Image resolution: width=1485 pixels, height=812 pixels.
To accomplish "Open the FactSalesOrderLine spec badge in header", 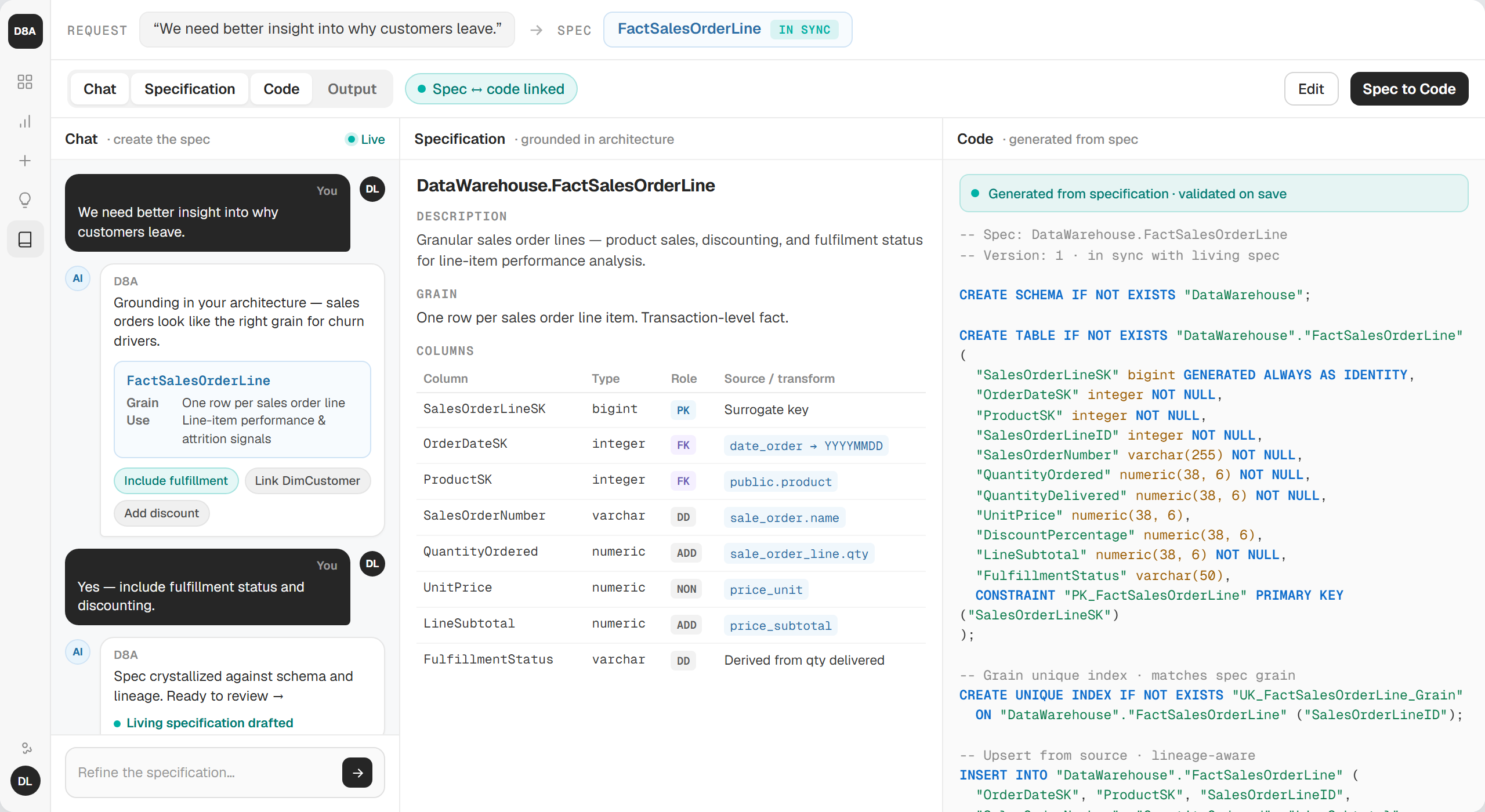I will pyautogui.click(x=727, y=30).
